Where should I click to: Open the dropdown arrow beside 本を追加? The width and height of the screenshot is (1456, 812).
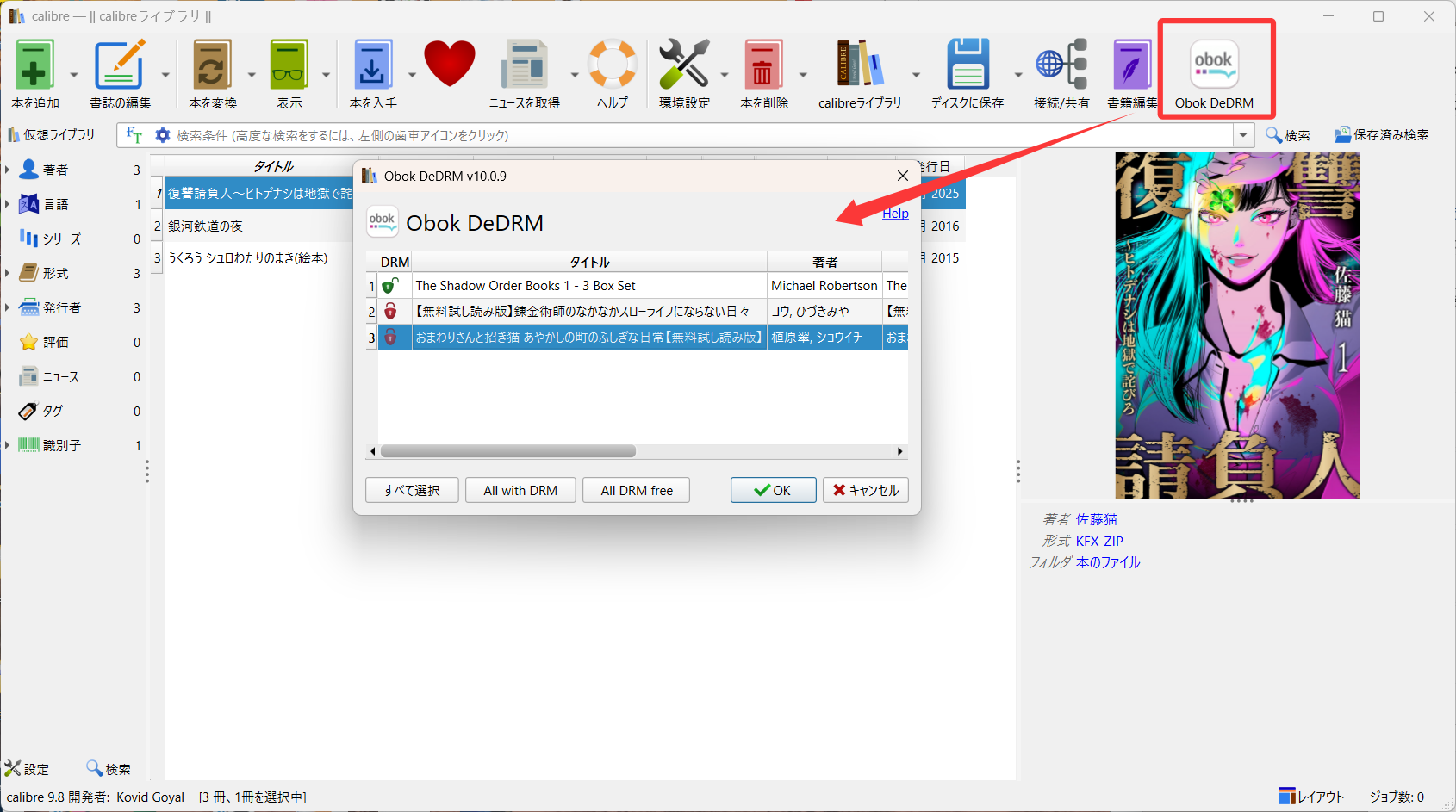pos(74,75)
